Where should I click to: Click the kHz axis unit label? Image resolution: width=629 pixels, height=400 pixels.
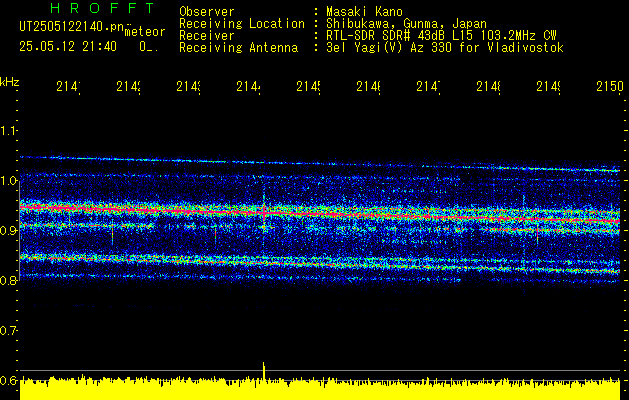[9, 82]
